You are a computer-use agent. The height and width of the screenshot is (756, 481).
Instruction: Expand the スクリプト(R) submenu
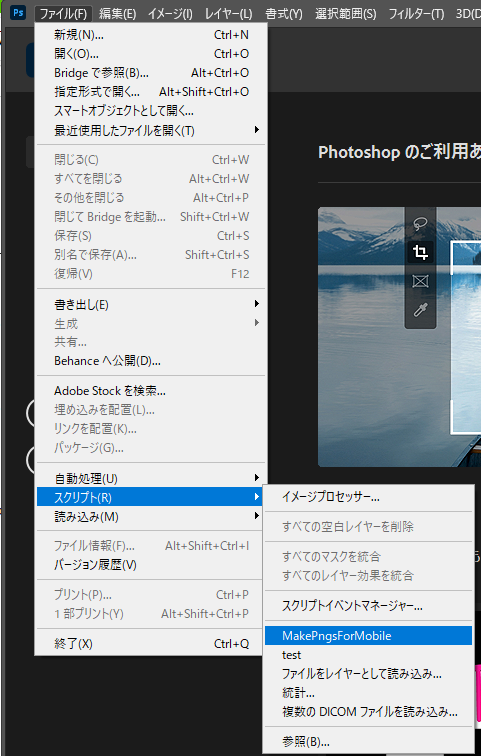pos(151,497)
